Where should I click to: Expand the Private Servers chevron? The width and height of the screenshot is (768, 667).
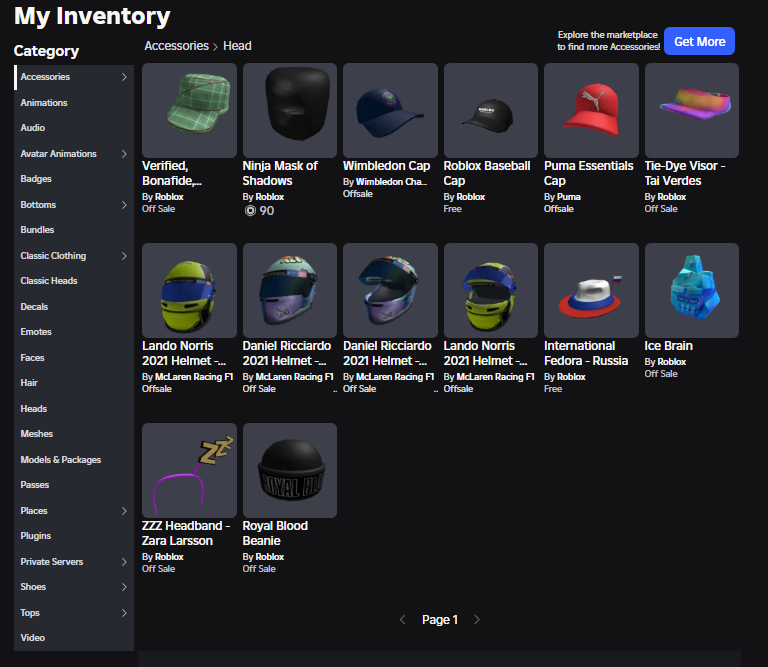coord(124,562)
